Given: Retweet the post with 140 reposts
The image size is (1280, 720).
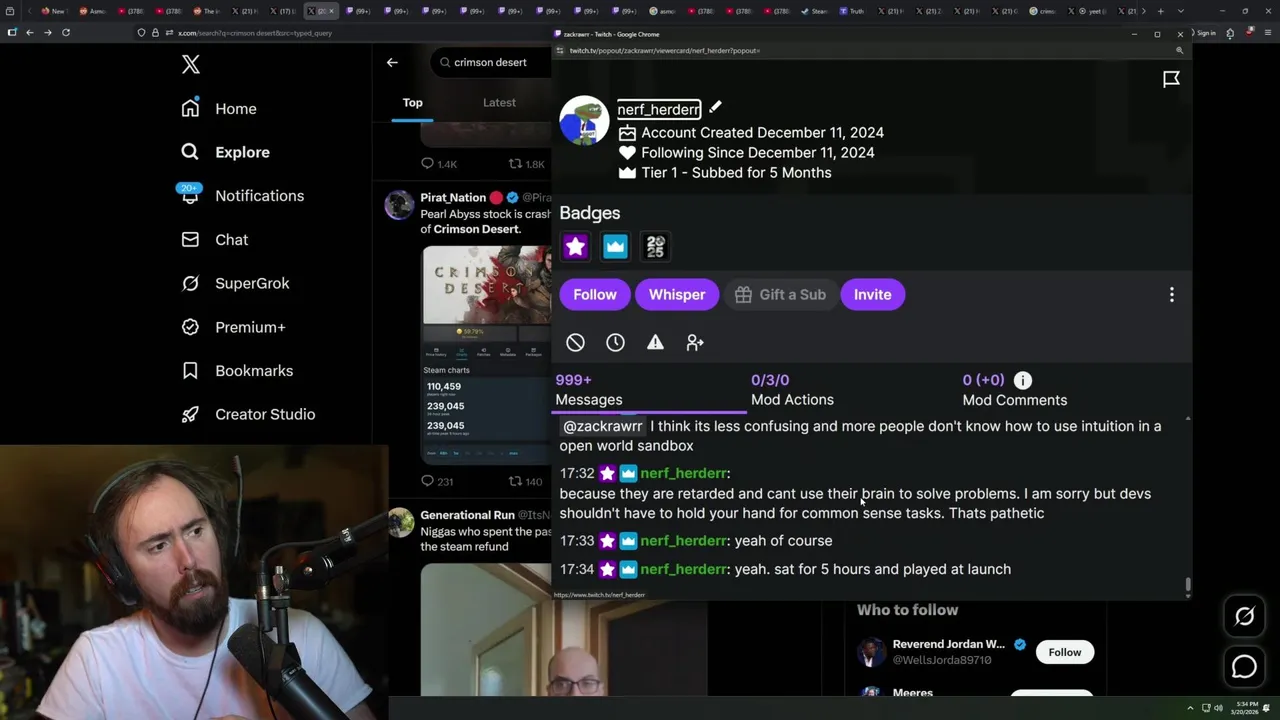Looking at the screenshot, I should pos(526,481).
